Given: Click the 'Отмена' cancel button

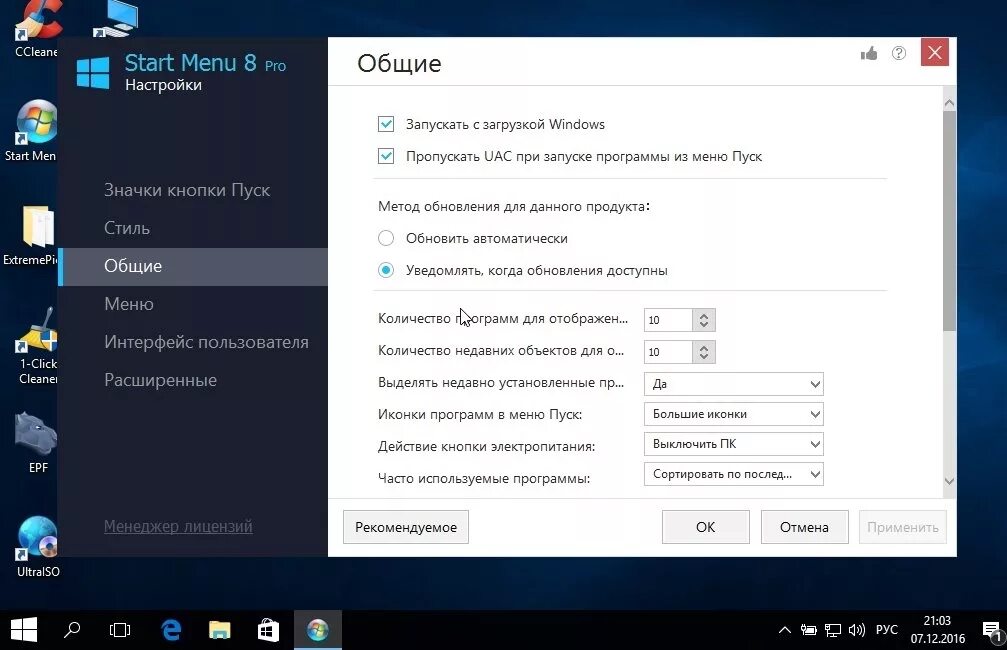Looking at the screenshot, I should [805, 527].
